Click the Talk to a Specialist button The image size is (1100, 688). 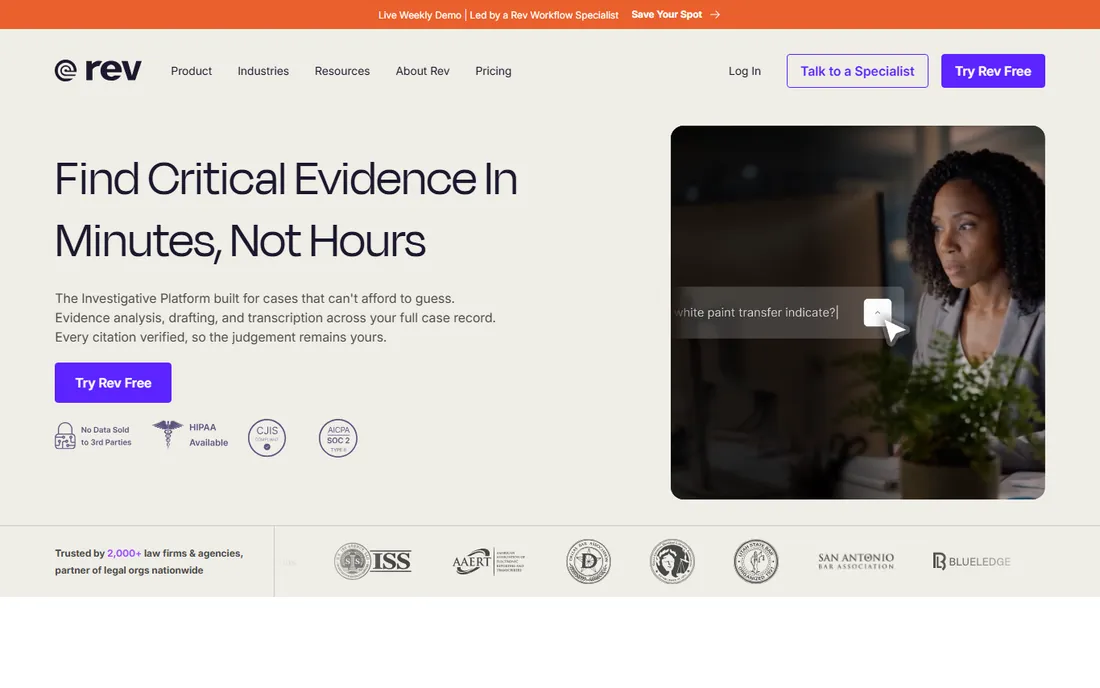(x=857, y=71)
